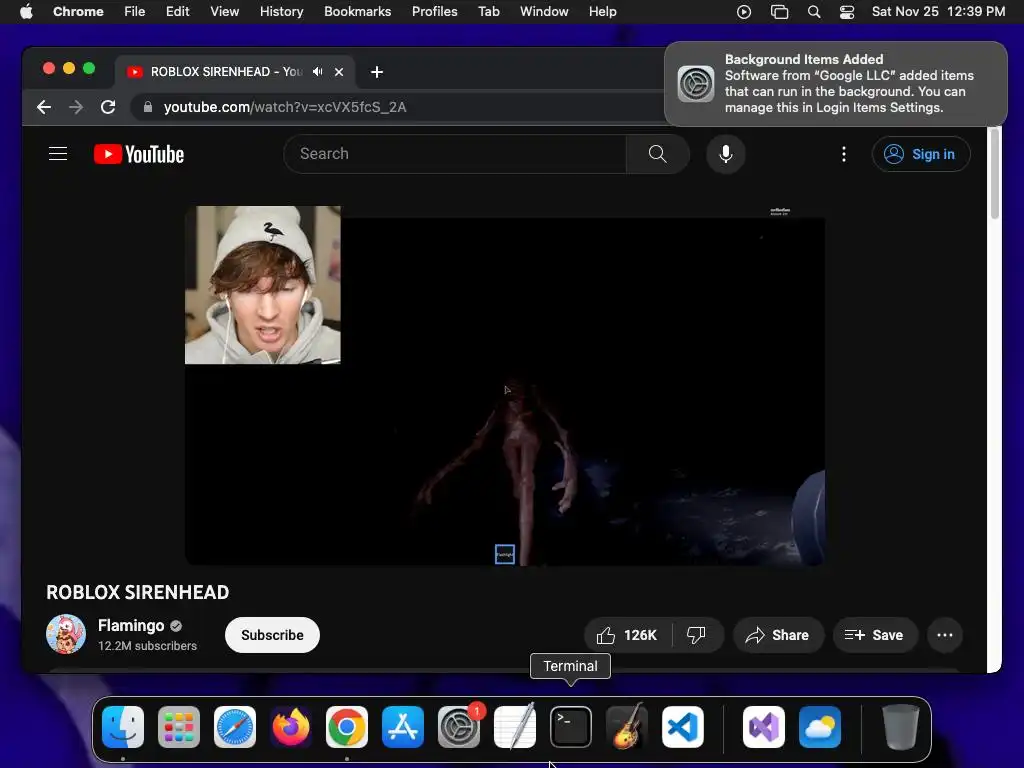Click the Now Playing menu bar icon
Screen dimensions: 1024x768
[744, 12]
